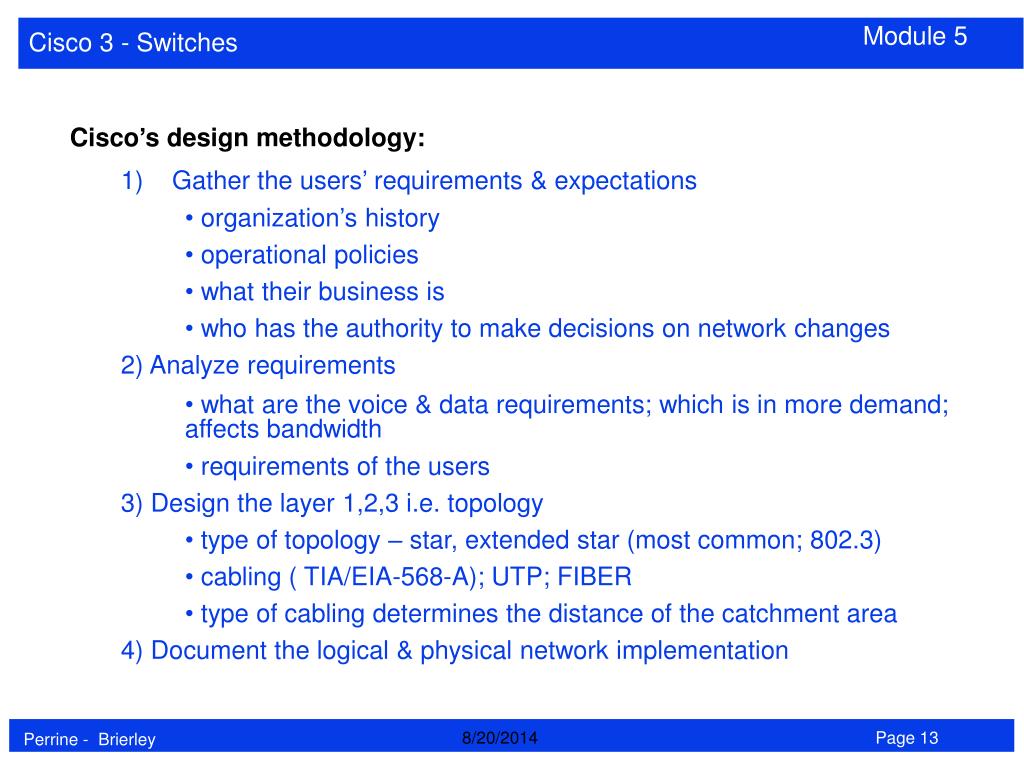Click the "cabling ( TIA/EIA-568-A)" bullet
Screen dimensions: 1024x768
tap(414, 577)
